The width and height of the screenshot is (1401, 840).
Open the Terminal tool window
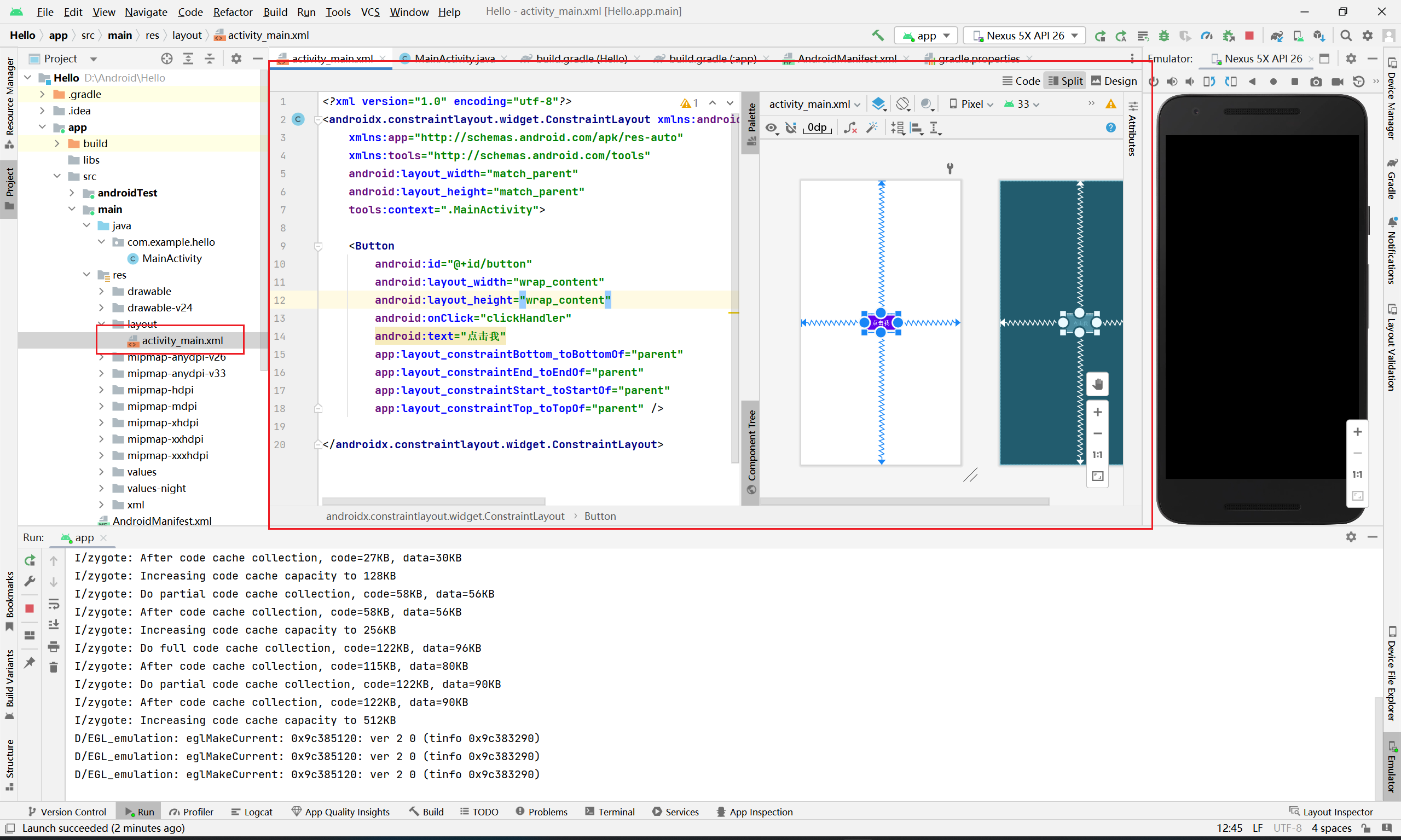tap(610, 812)
